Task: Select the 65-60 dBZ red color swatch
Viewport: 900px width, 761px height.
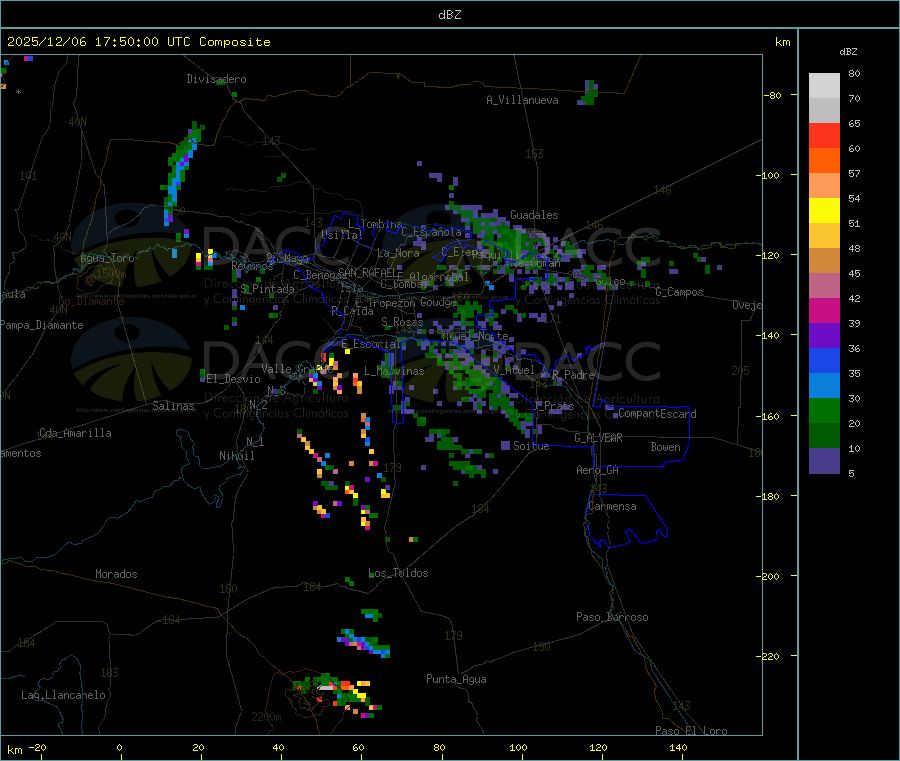Action: [x=824, y=135]
